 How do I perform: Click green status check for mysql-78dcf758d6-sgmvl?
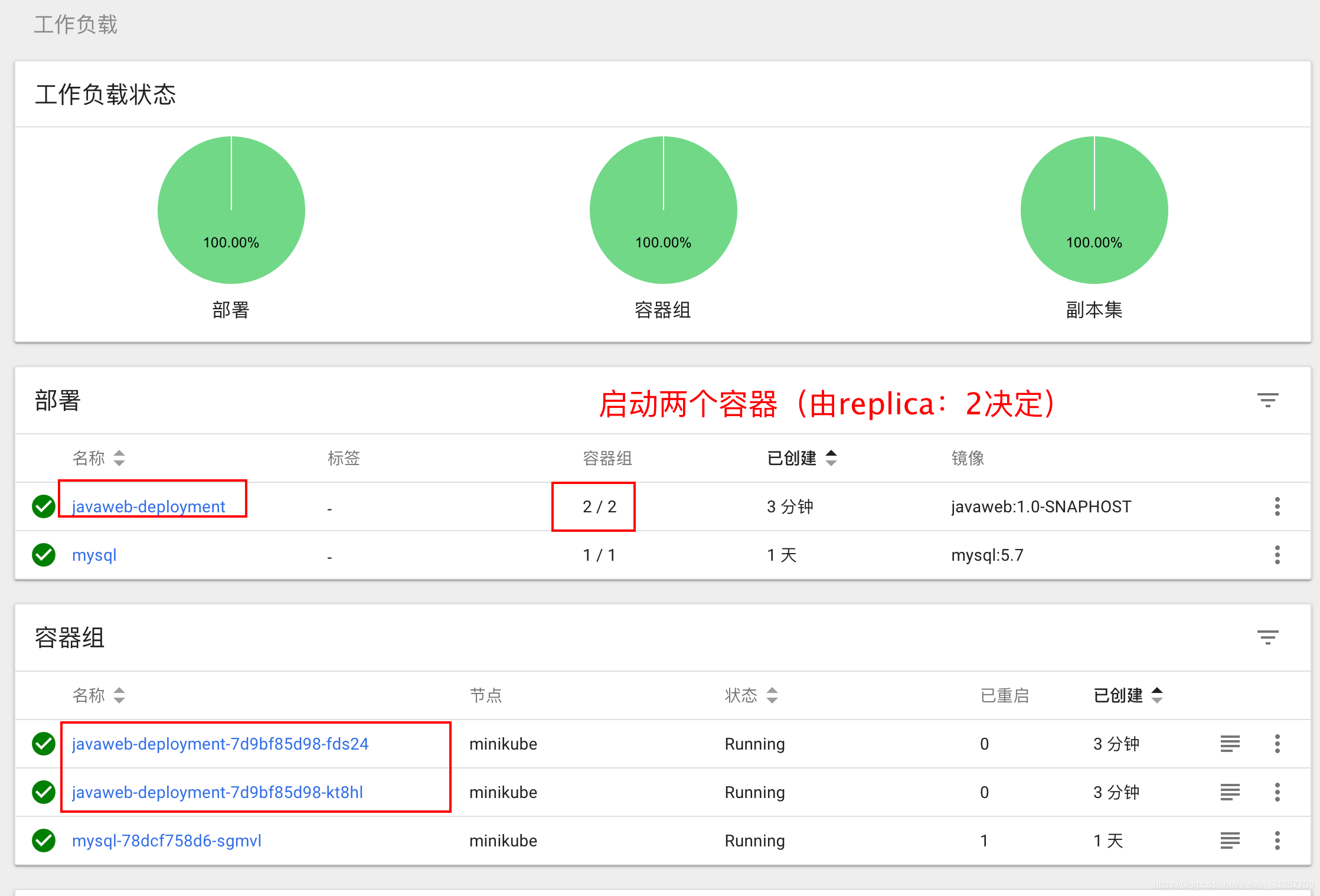pyautogui.click(x=44, y=841)
